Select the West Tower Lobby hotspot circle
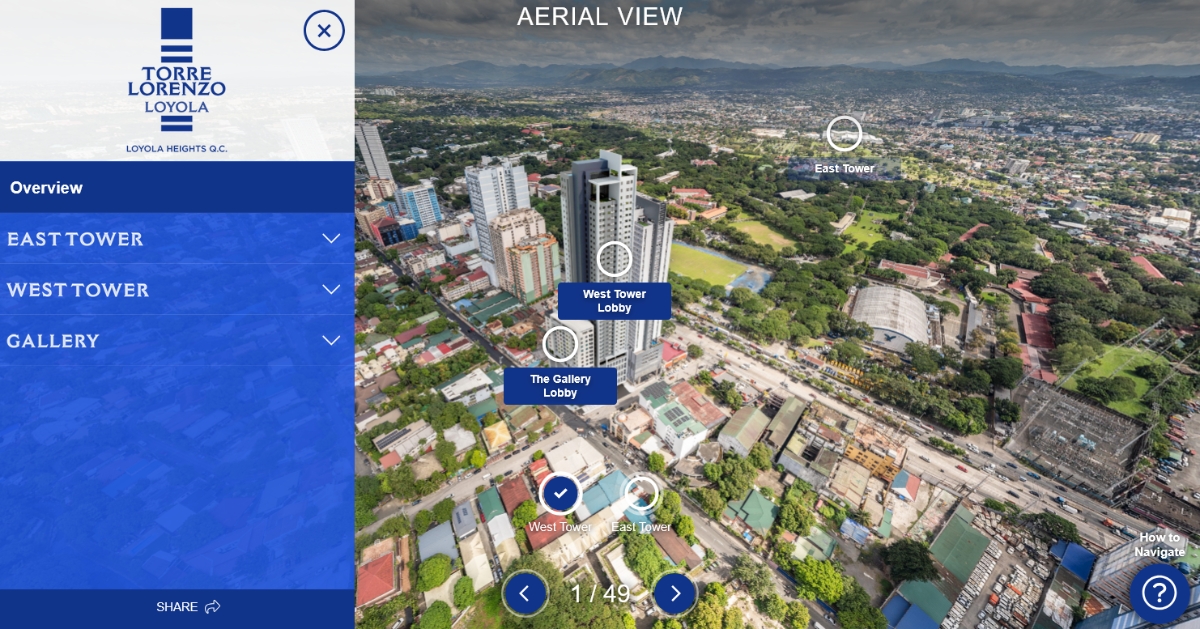This screenshot has height=629, width=1200. click(x=614, y=259)
